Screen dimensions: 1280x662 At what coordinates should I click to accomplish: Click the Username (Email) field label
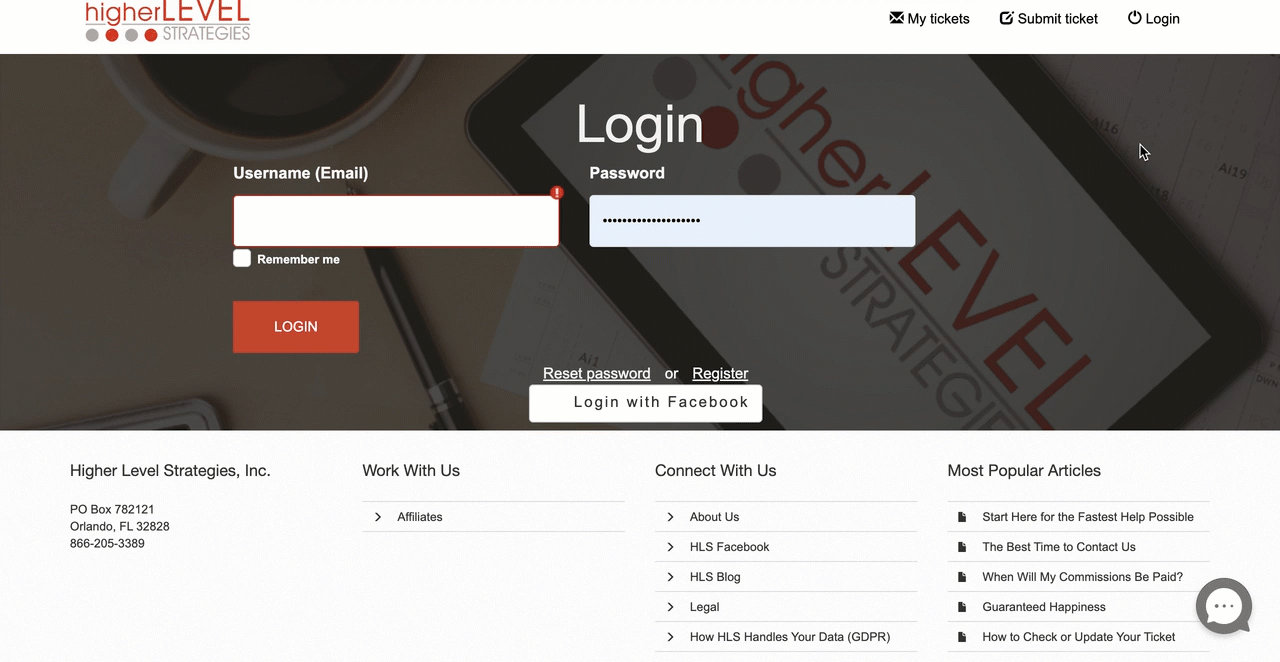click(x=301, y=173)
